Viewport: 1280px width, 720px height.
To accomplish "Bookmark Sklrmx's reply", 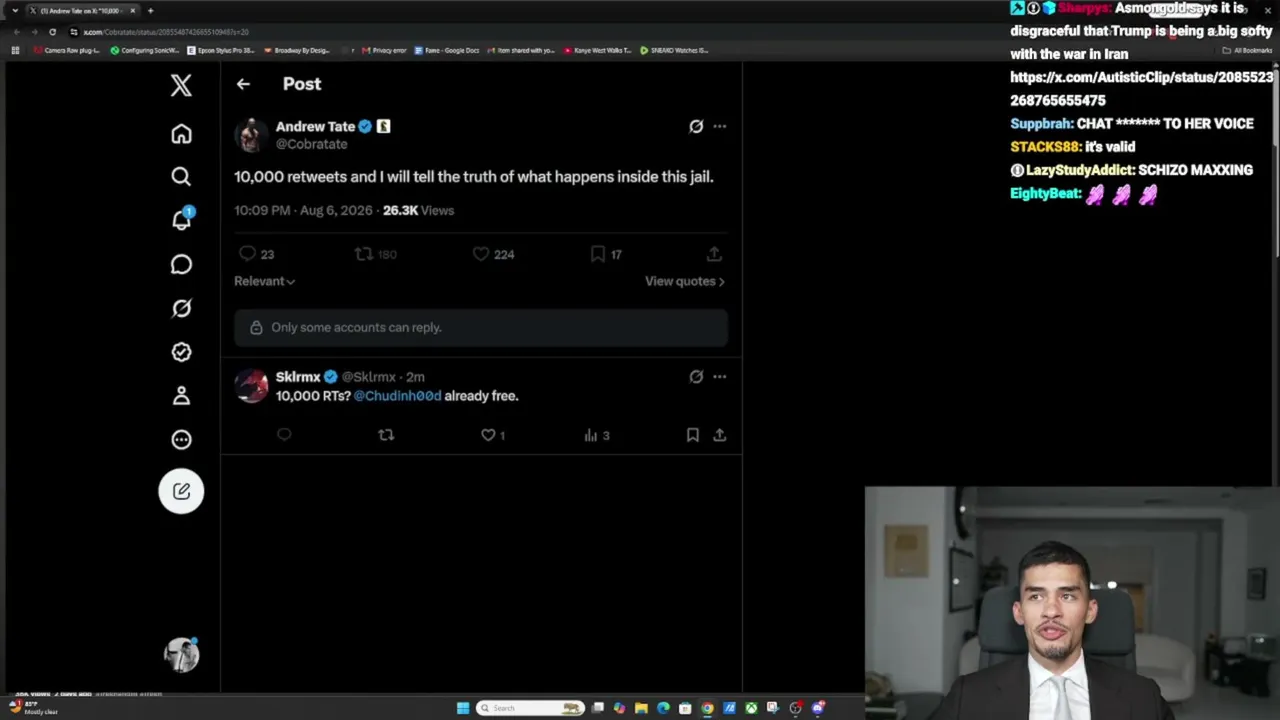I will pos(692,435).
